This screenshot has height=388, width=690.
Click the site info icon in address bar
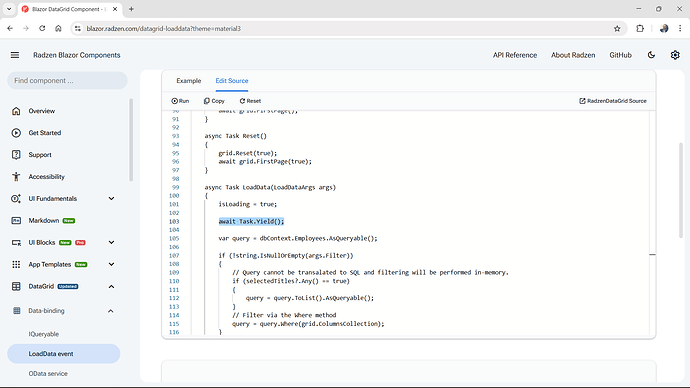[x=78, y=29]
